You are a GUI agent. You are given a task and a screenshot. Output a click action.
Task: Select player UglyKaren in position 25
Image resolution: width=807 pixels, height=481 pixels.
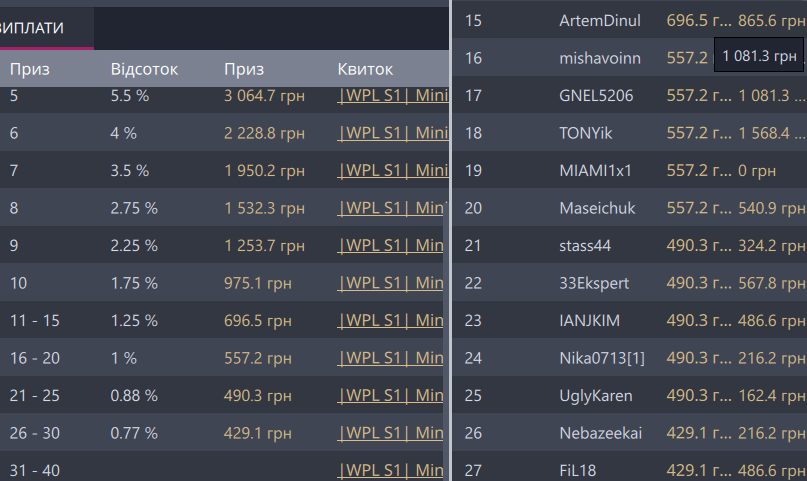(x=596, y=395)
